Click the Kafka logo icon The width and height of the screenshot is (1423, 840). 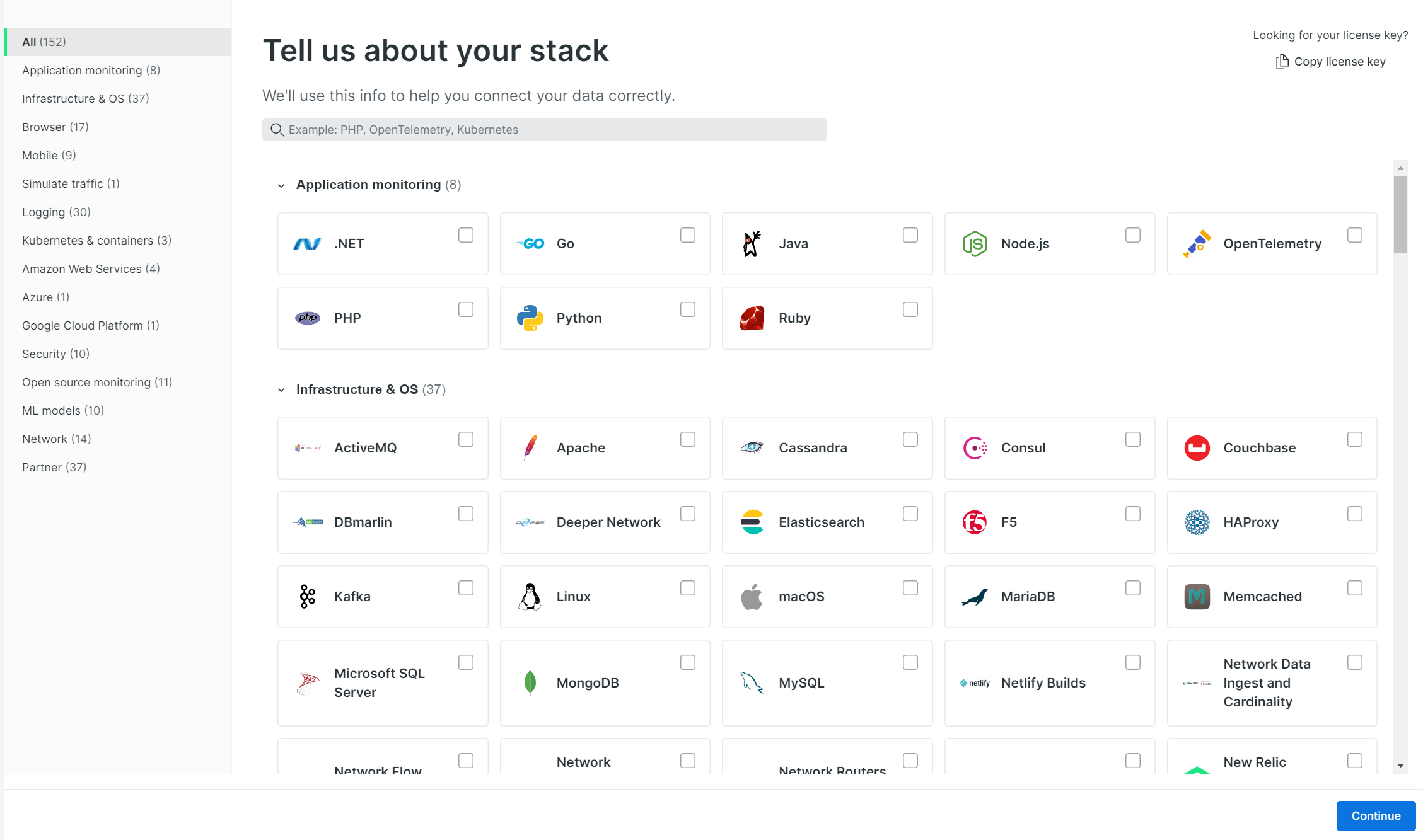pyautogui.click(x=307, y=597)
